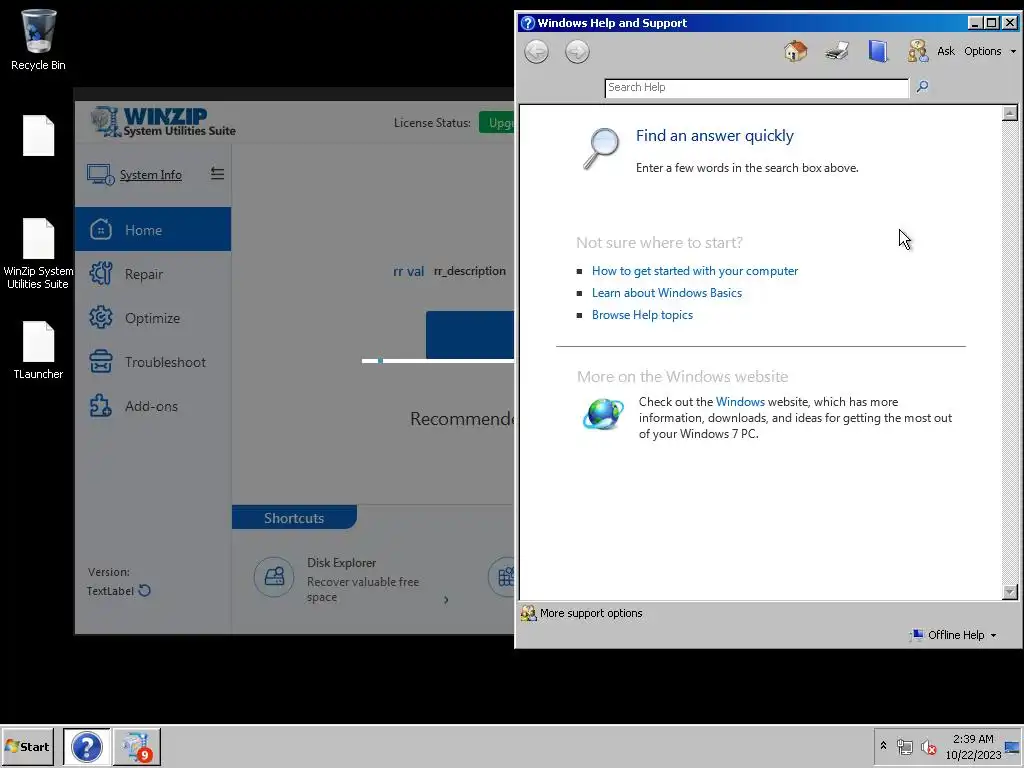This screenshot has height=768, width=1024.
Task: Select the TLauncher desktop icon
Action: (38, 350)
